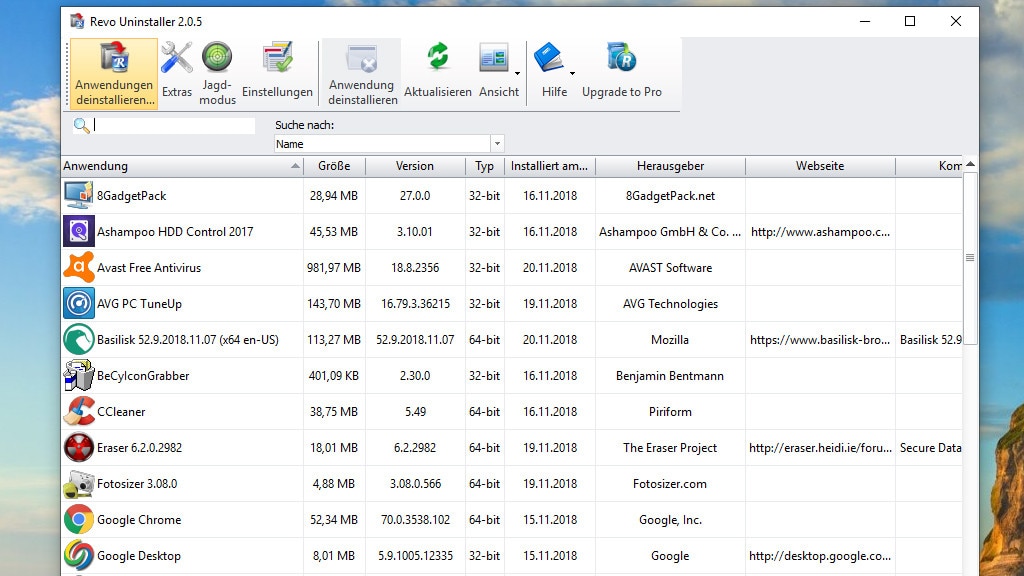This screenshot has height=576, width=1024.
Task: Sort by Typ column header
Action: (x=484, y=166)
